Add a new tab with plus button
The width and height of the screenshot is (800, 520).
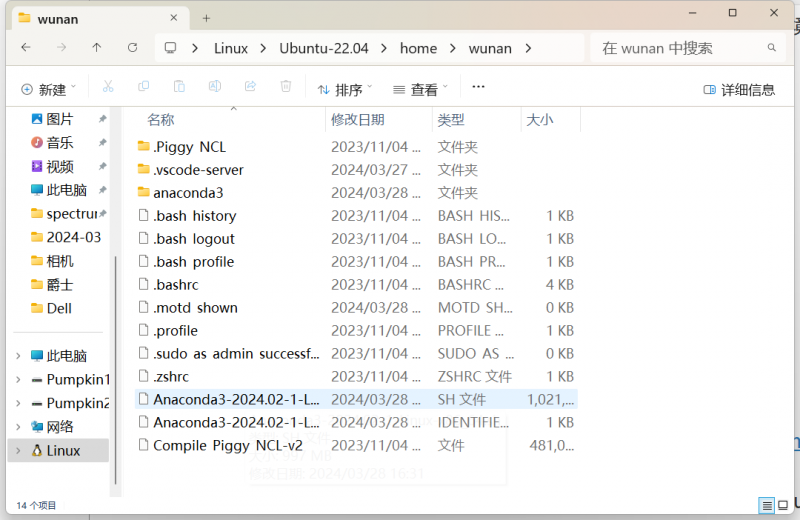click(206, 18)
